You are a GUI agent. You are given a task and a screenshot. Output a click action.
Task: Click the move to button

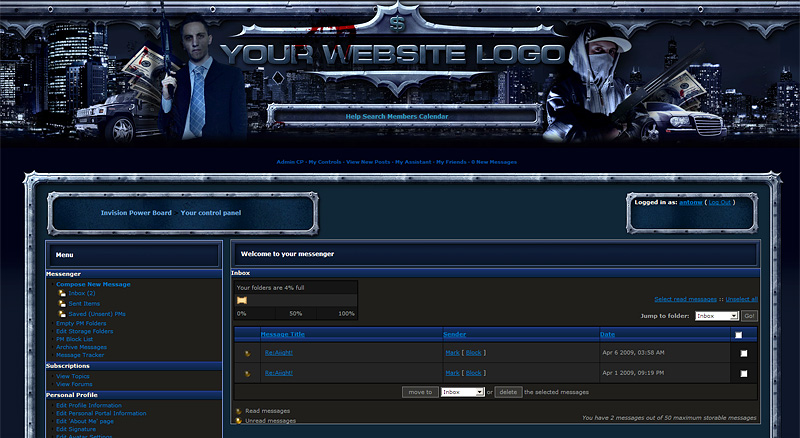pyautogui.click(x=420, y=392)
